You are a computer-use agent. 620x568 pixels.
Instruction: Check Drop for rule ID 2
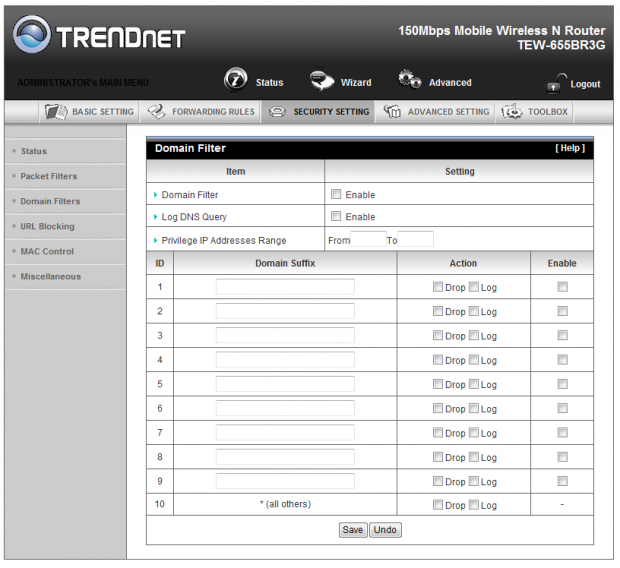pyautogui.click(x=438, y=311)
